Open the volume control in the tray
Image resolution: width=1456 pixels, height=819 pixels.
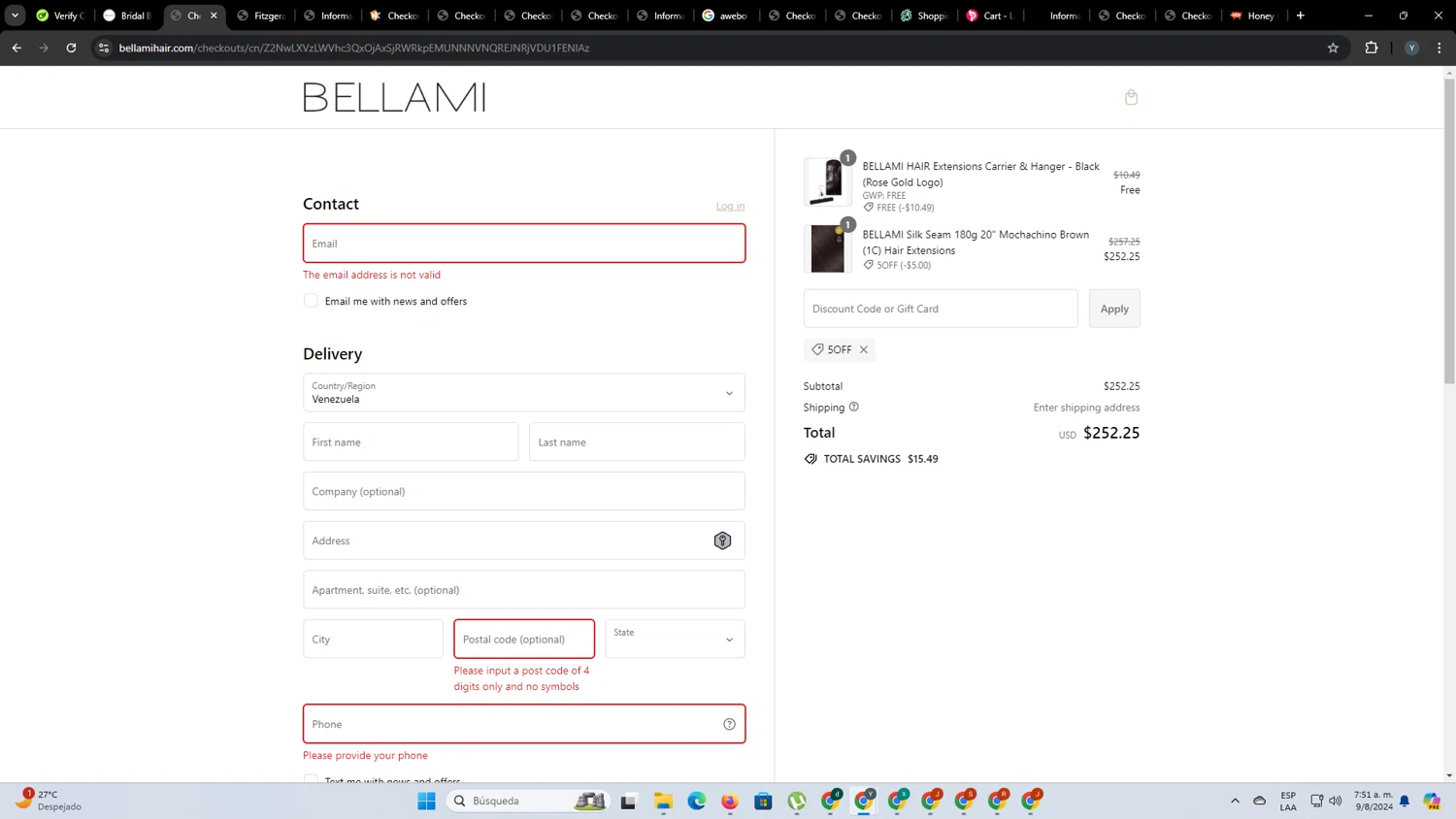[x=1336, y=801]
